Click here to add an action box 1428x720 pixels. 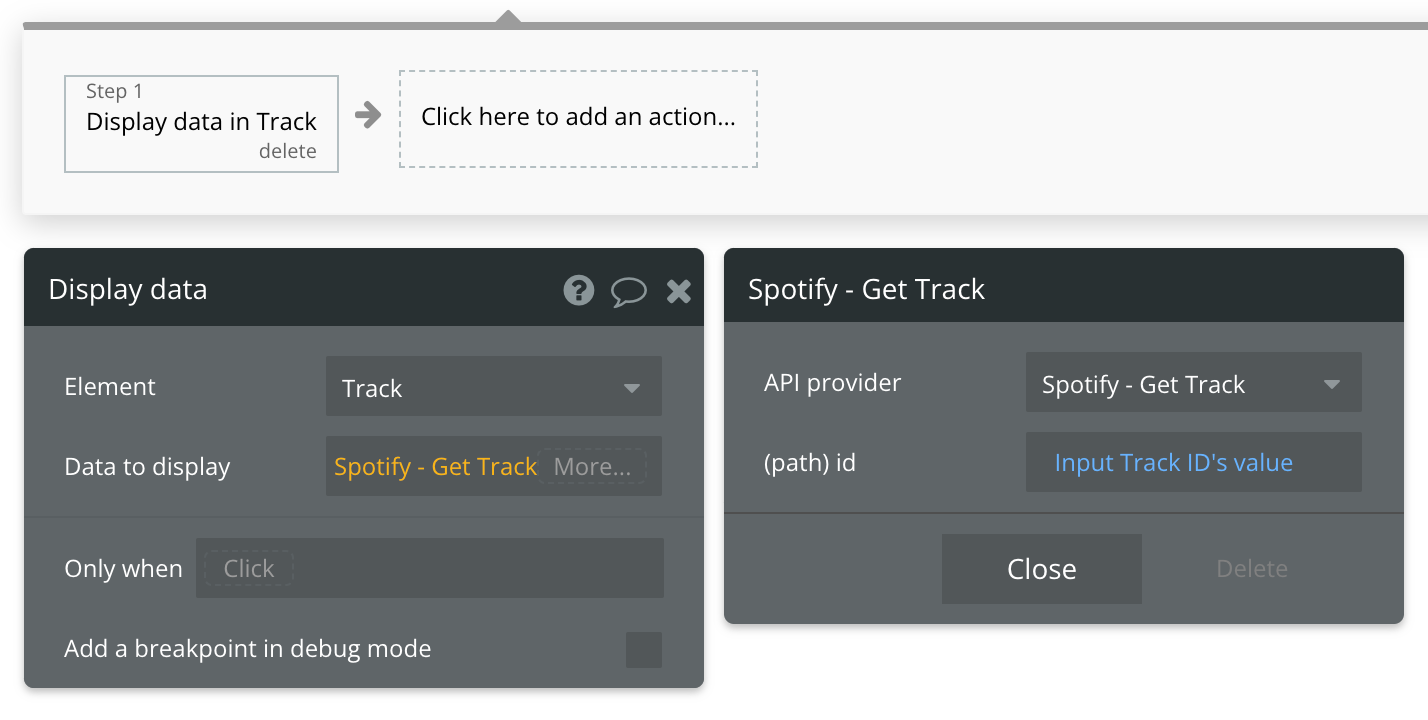click(578, 118)
